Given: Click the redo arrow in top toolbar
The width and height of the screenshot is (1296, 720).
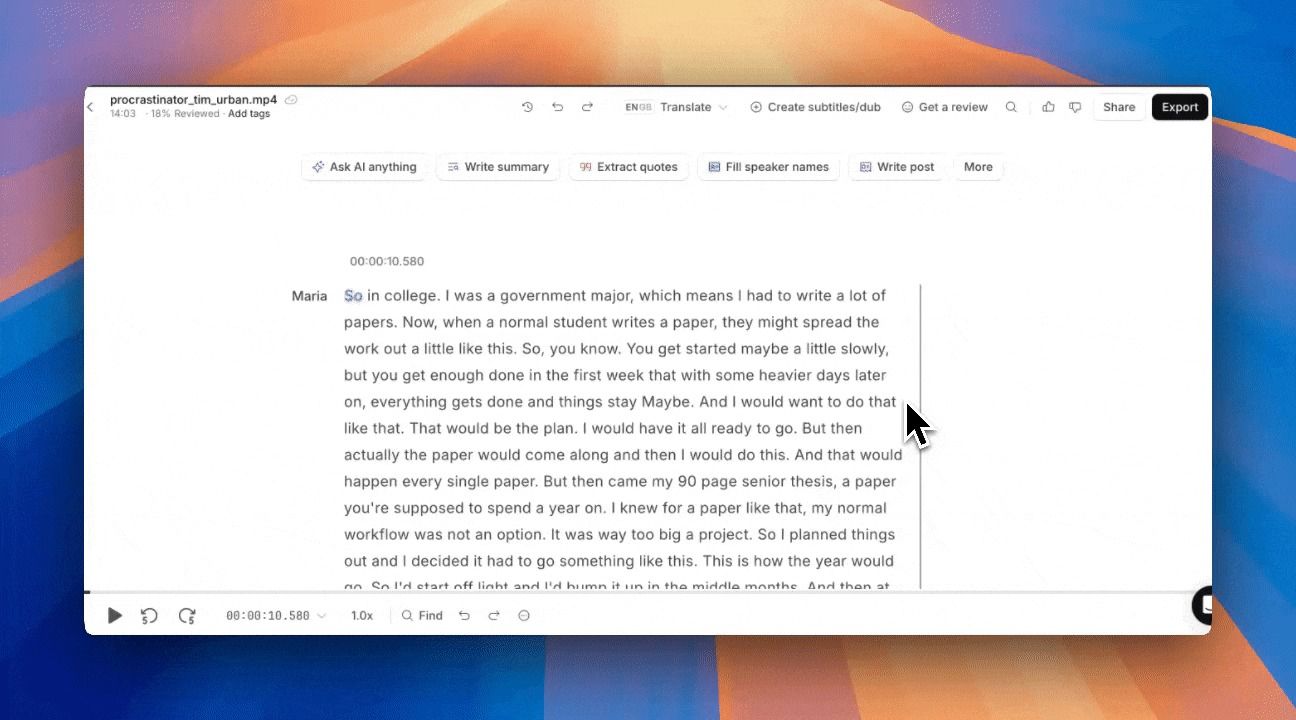Looking at the screenshot, I should (587, 107).
